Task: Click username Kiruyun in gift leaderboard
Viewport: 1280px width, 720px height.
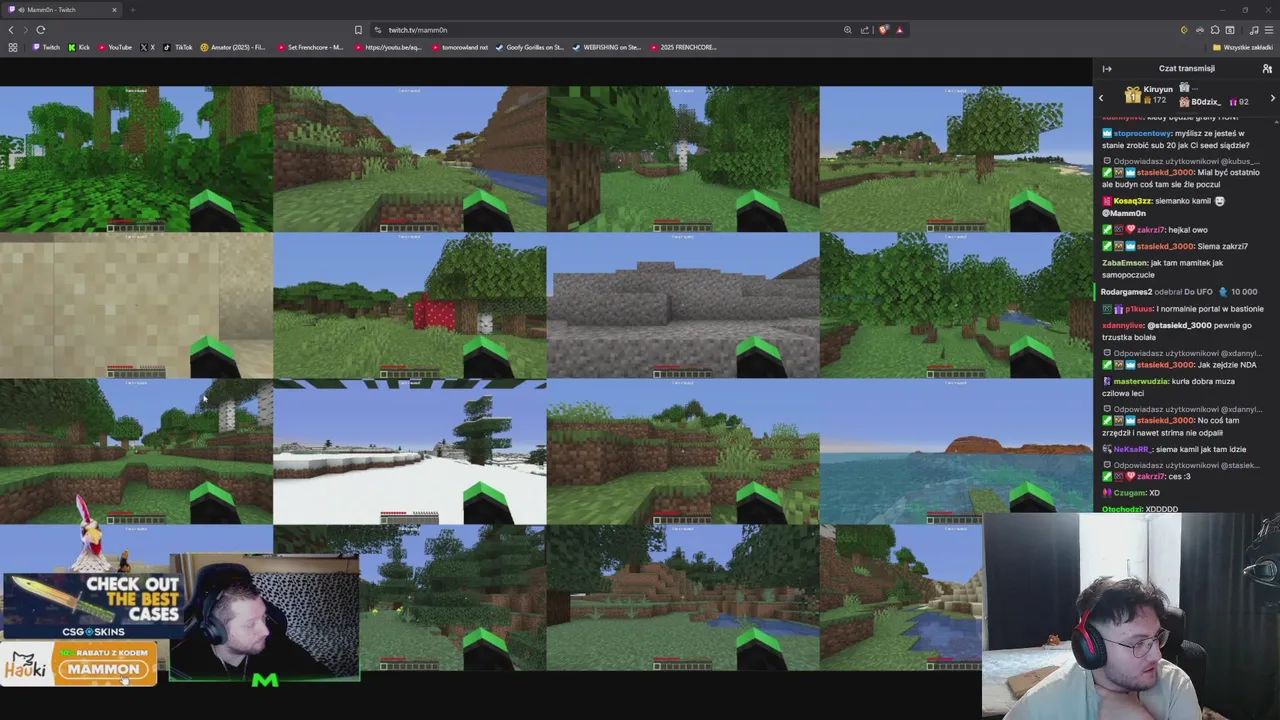Action: pyautogui.click(x=1158, y=90)
